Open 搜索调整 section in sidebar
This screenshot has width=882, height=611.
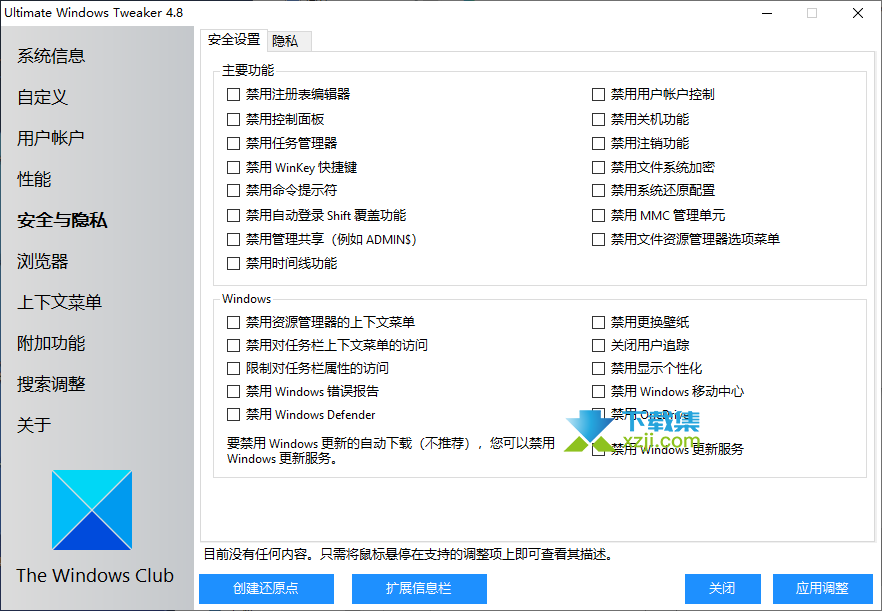[51, 384]
